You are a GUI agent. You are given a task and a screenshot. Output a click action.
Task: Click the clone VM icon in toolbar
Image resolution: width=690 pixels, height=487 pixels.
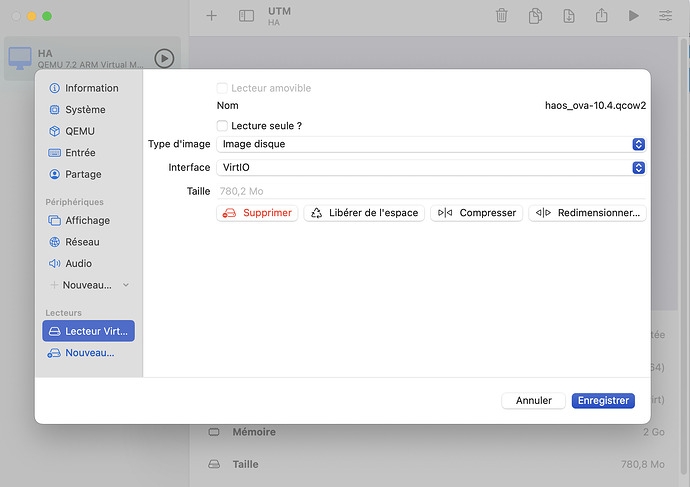pyautogui.click(x=536, y=16)
